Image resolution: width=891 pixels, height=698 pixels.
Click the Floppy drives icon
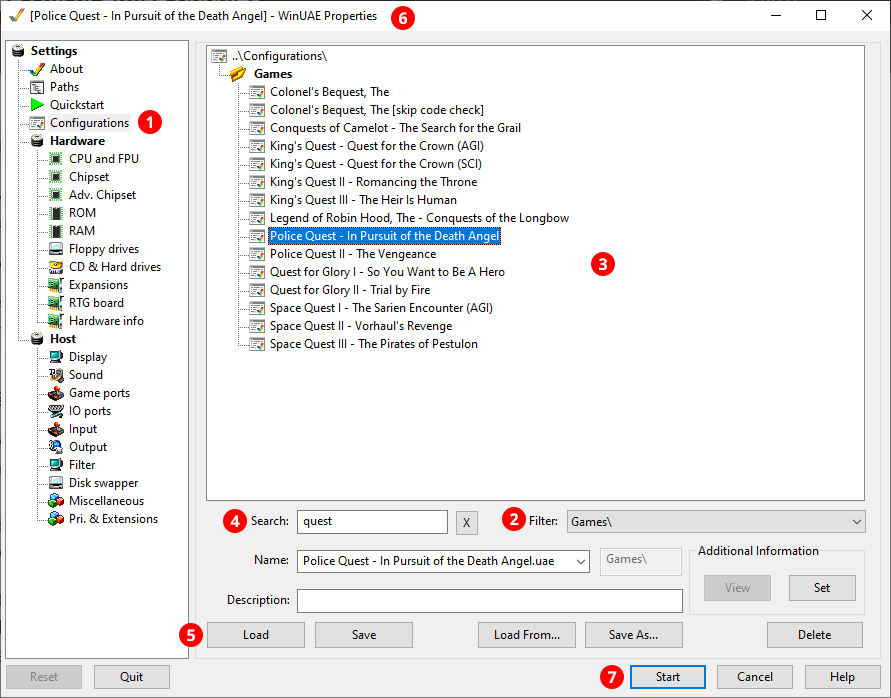pyautogui.click(x=56, y=249)
